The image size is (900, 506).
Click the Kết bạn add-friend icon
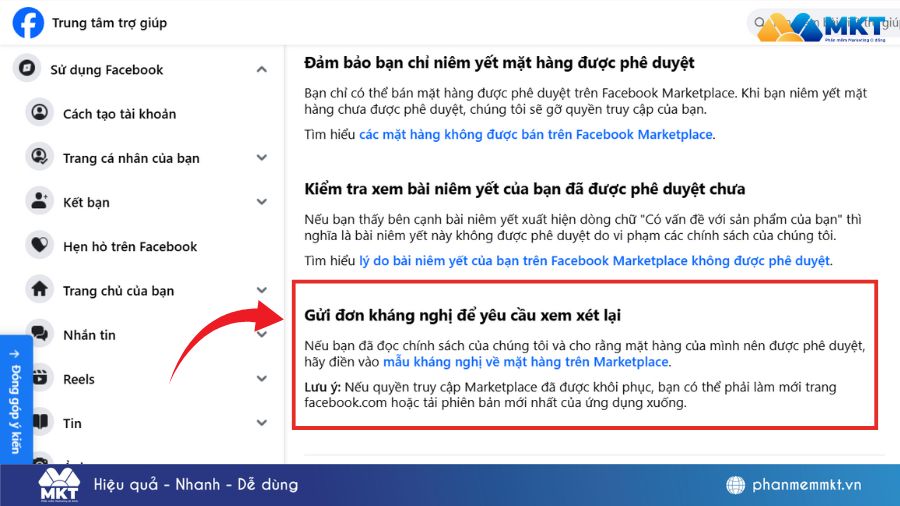40,201
